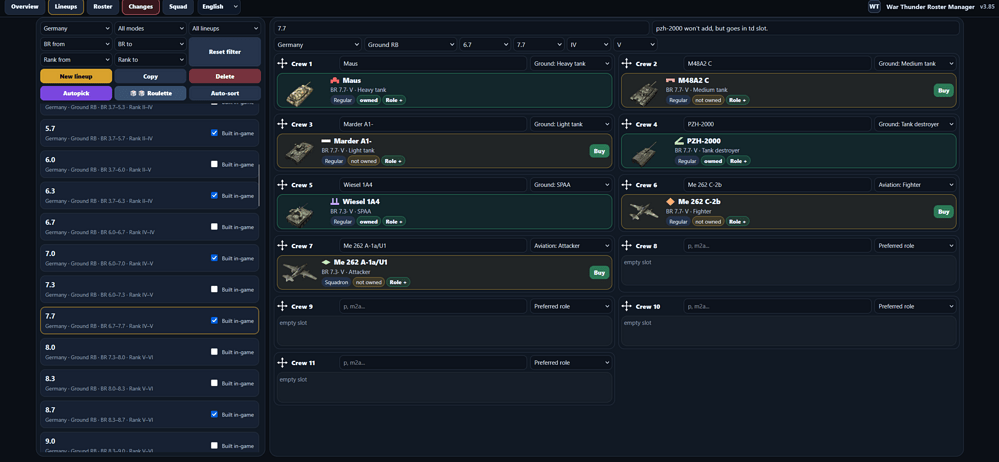Click the lineup list scrollbar
This screenshot has height=462, width=999.
[x=259, y=184]
